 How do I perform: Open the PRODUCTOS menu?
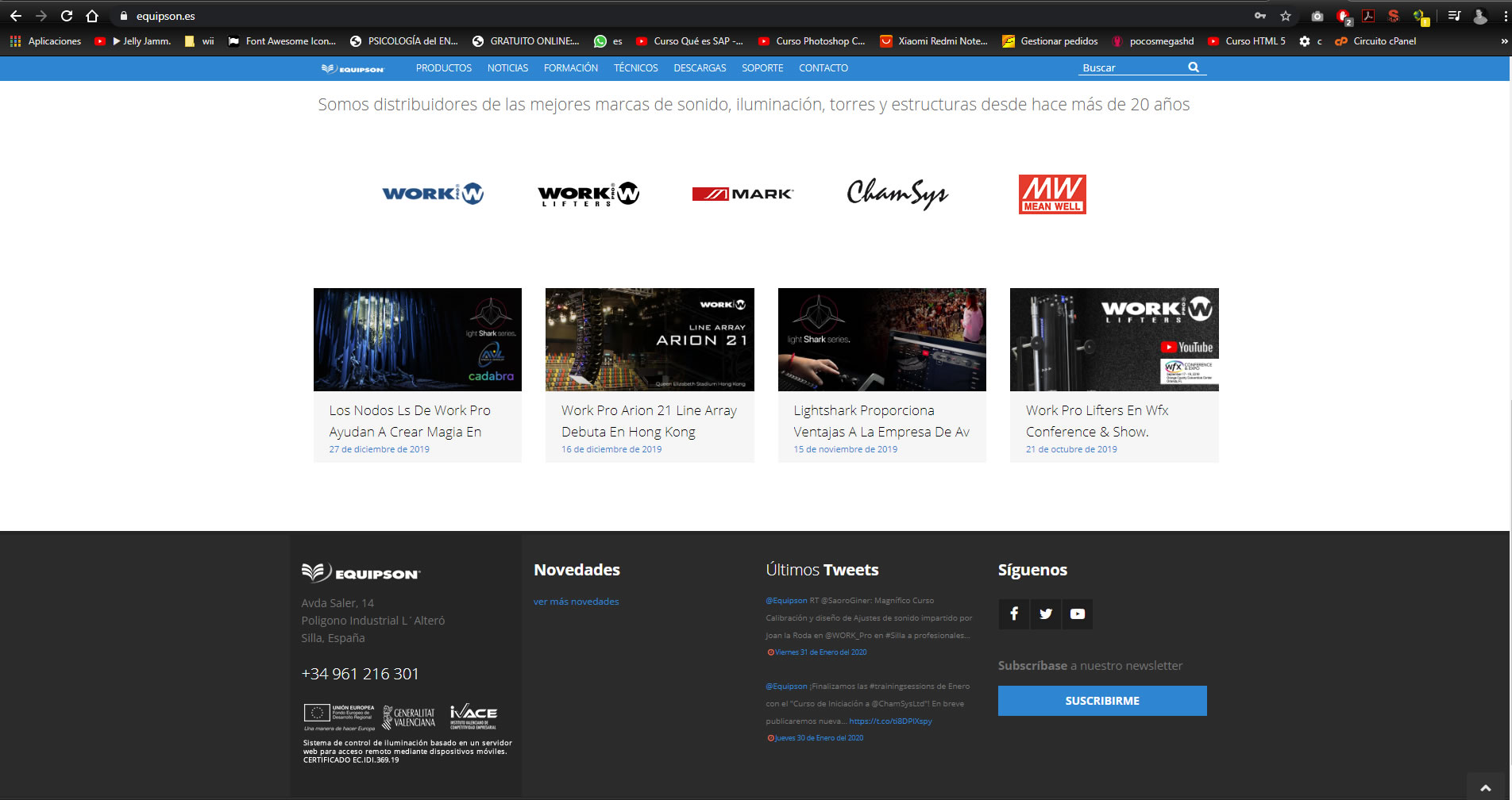click(443, 68)
